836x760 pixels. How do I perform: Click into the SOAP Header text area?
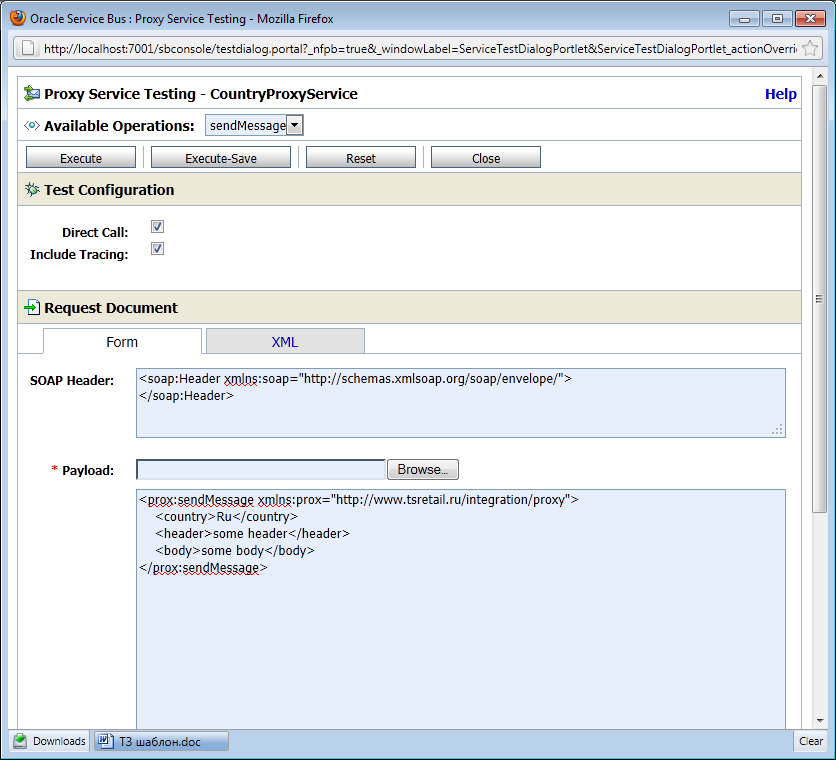pyautogui.click(x=461, y=403)
